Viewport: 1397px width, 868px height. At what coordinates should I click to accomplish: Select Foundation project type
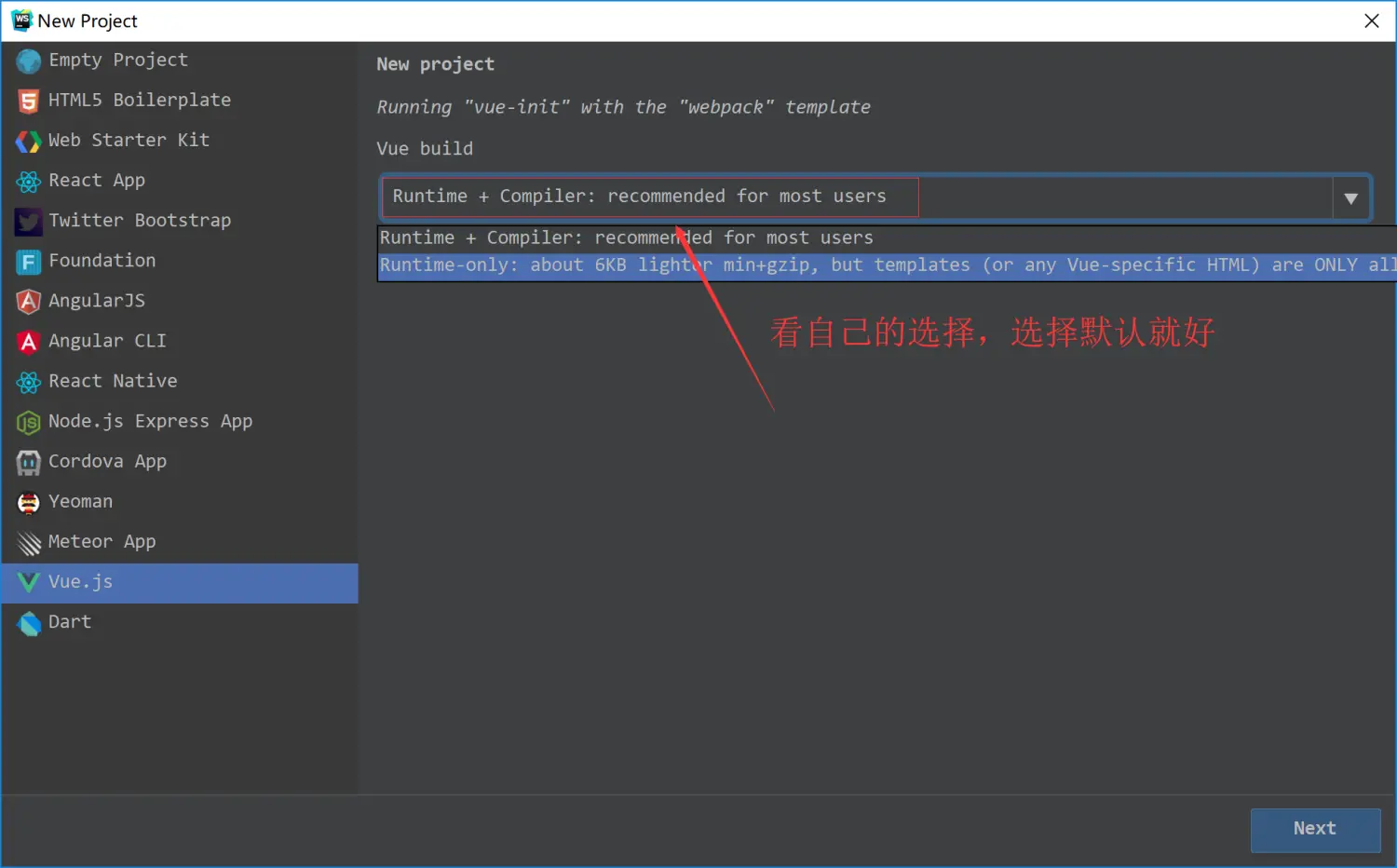(180, 260)
